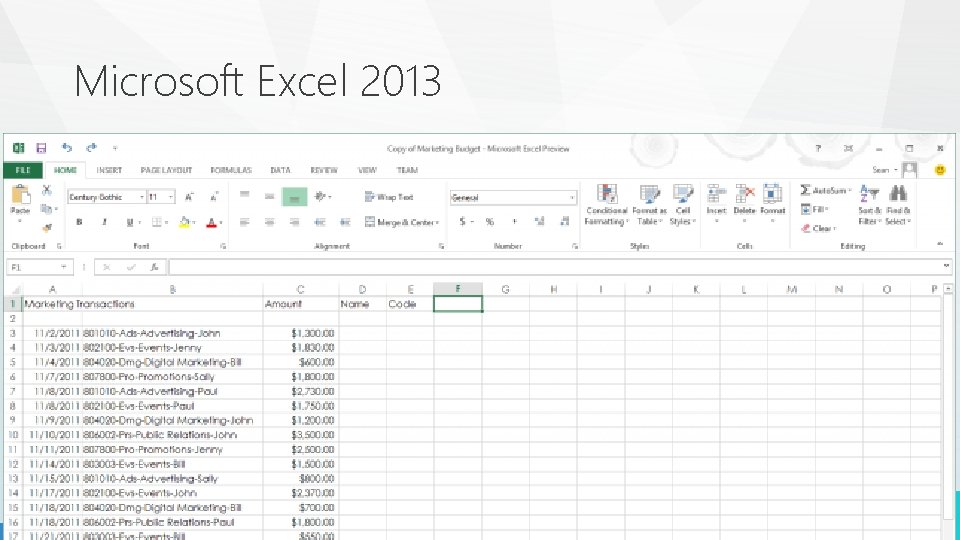The height and width of the screenshot is (540, 960).
Task: Open the Find & Select menu
Action: tap(898, 205)
